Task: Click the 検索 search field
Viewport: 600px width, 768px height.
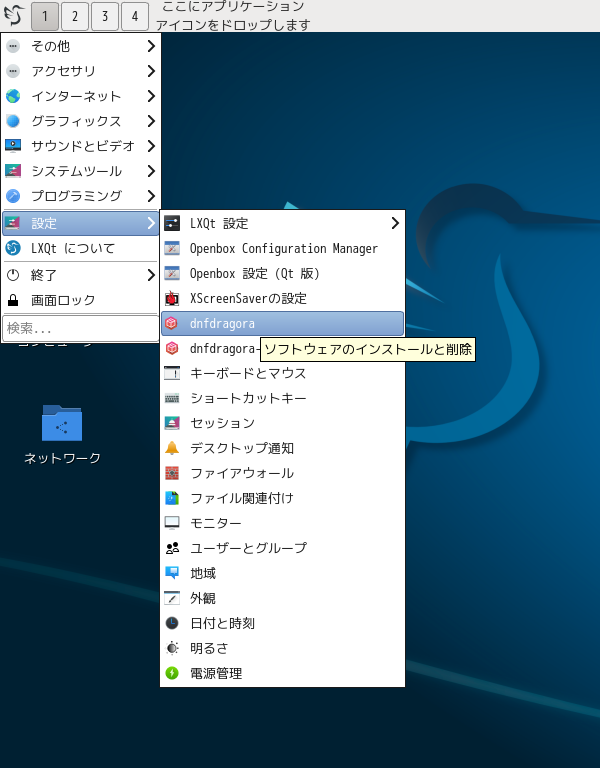Action: point(80,328)
